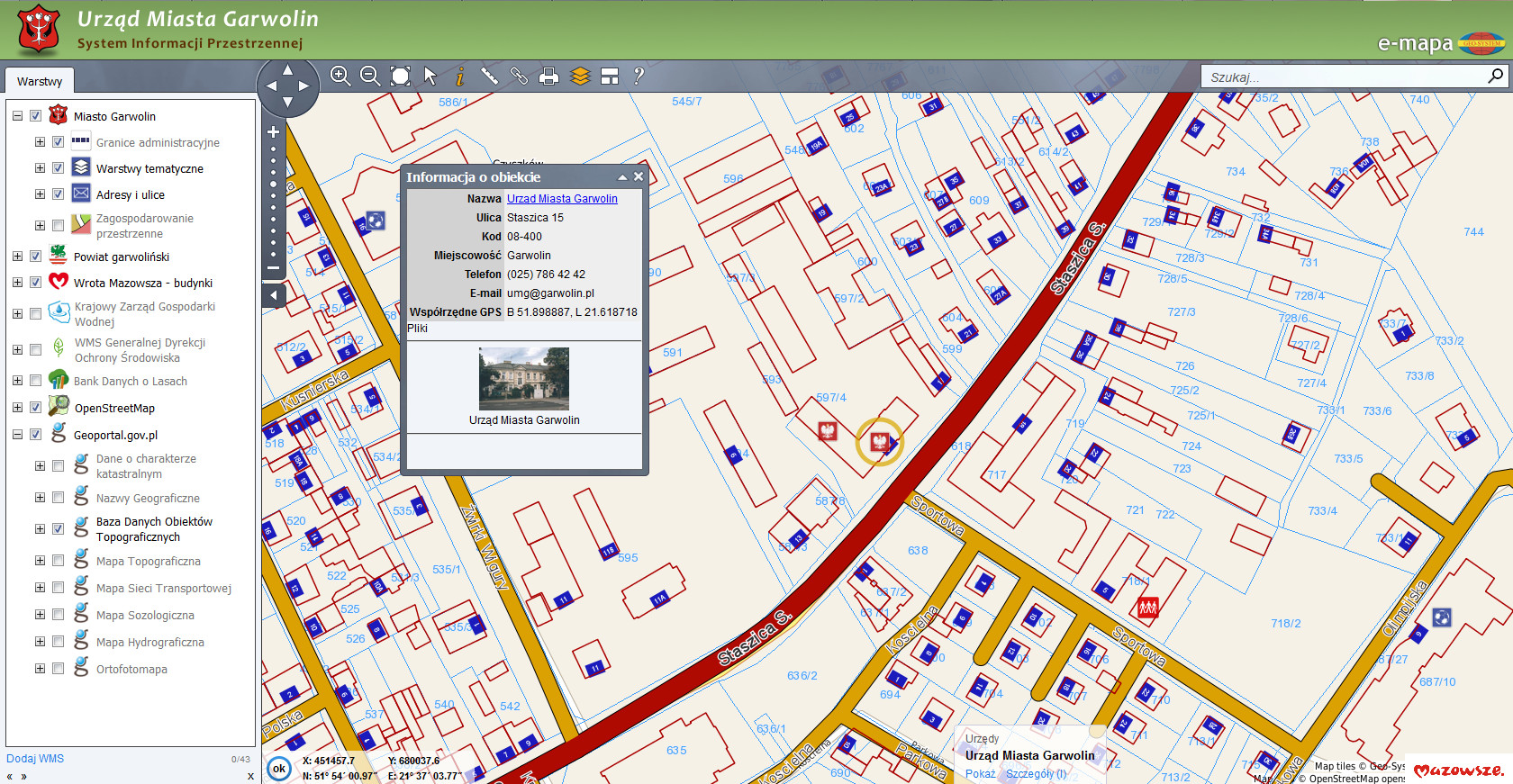Enable the Ortofotomapa layer checkbox
This screenshot has width=1513, height=784.
(58, 669)
